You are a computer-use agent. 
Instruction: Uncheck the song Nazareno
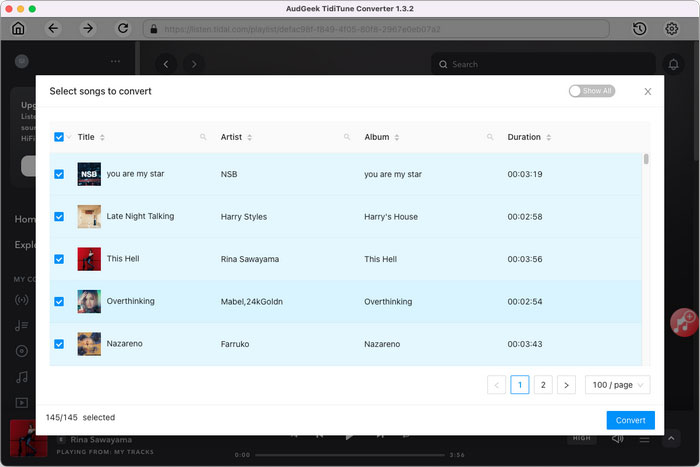coord(59,344)
